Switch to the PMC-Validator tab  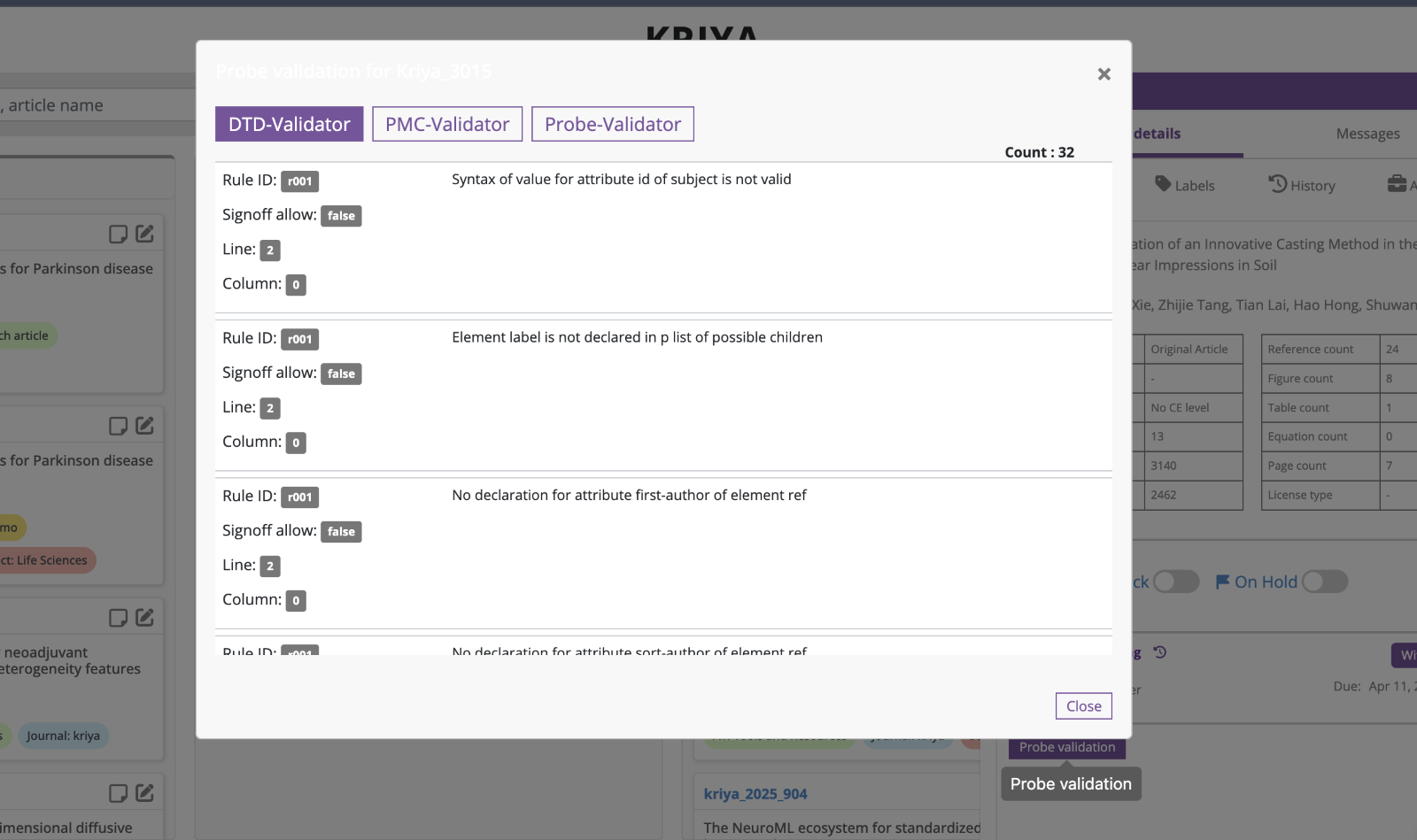pos(447,125)
